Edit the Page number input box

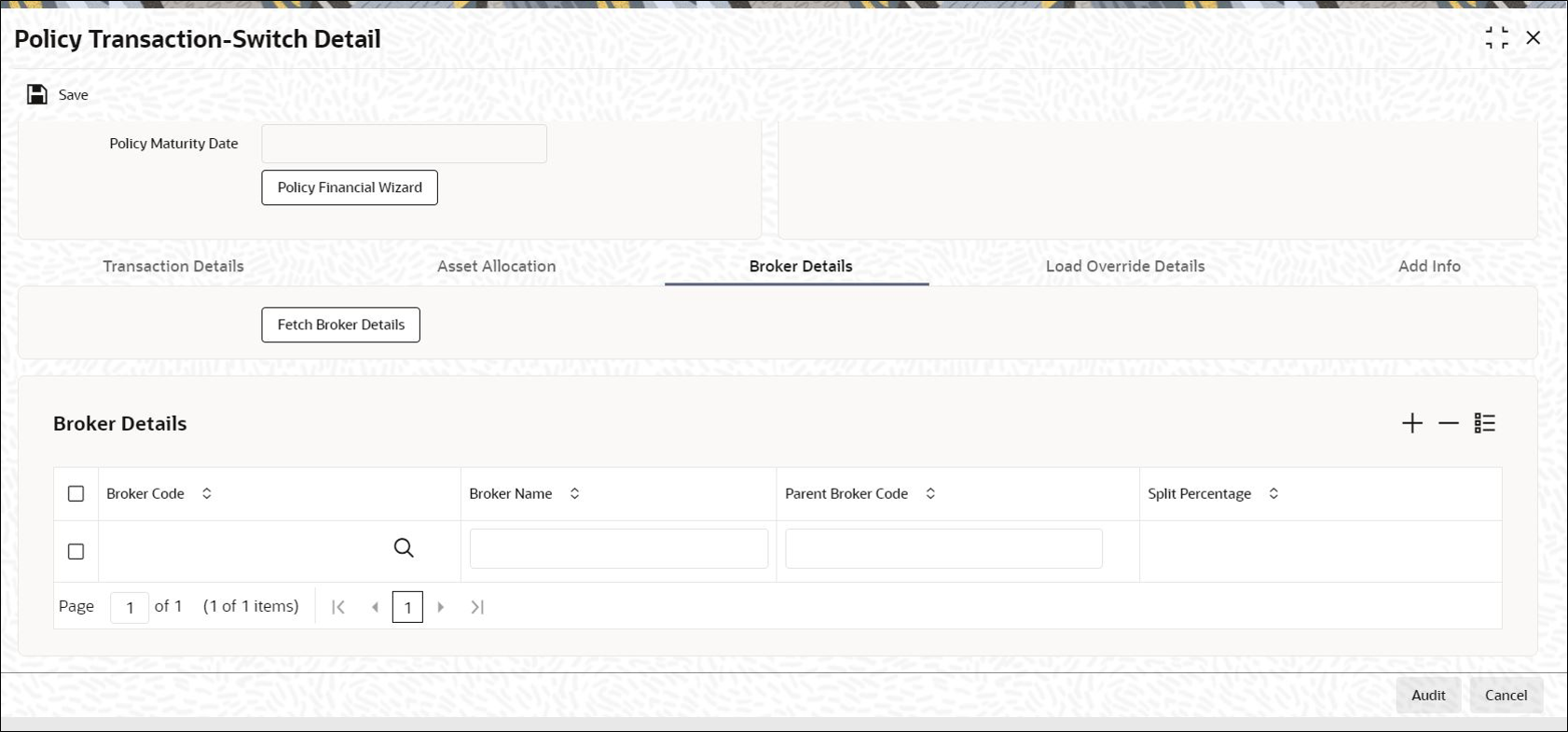pyautogui.click(x=130, y=608)
